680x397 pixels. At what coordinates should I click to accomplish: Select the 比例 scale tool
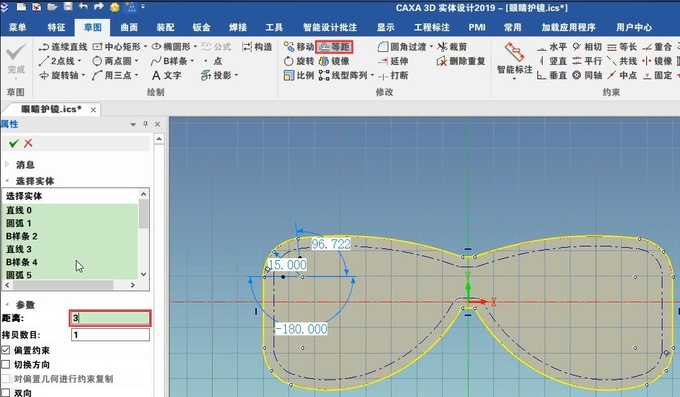[x=298, y=75]
